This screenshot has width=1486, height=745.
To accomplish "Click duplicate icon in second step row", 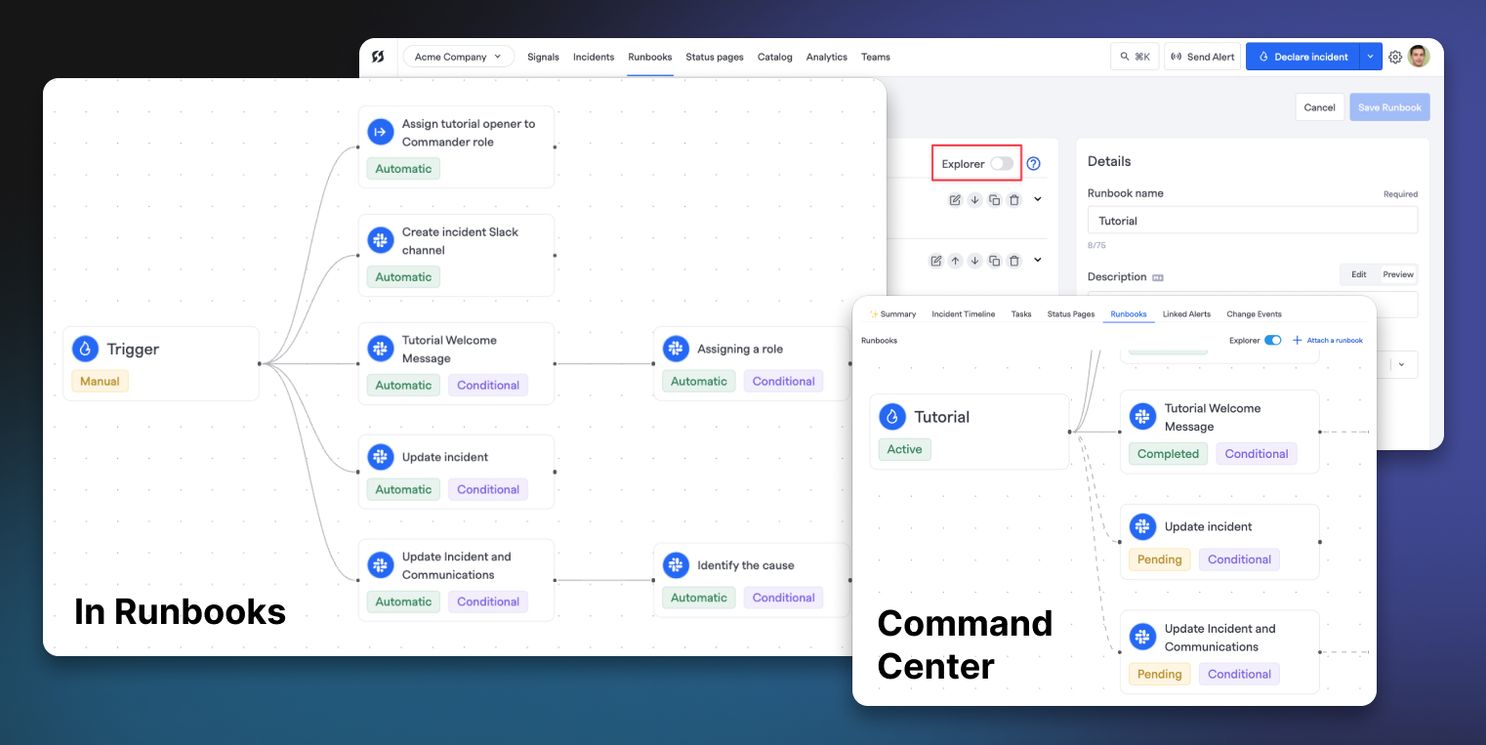I will tap(994, 261).
